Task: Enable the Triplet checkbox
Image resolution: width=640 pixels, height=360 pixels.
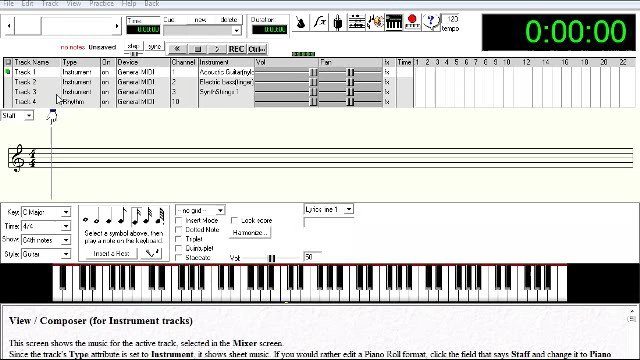Action: tap(178, 239)
